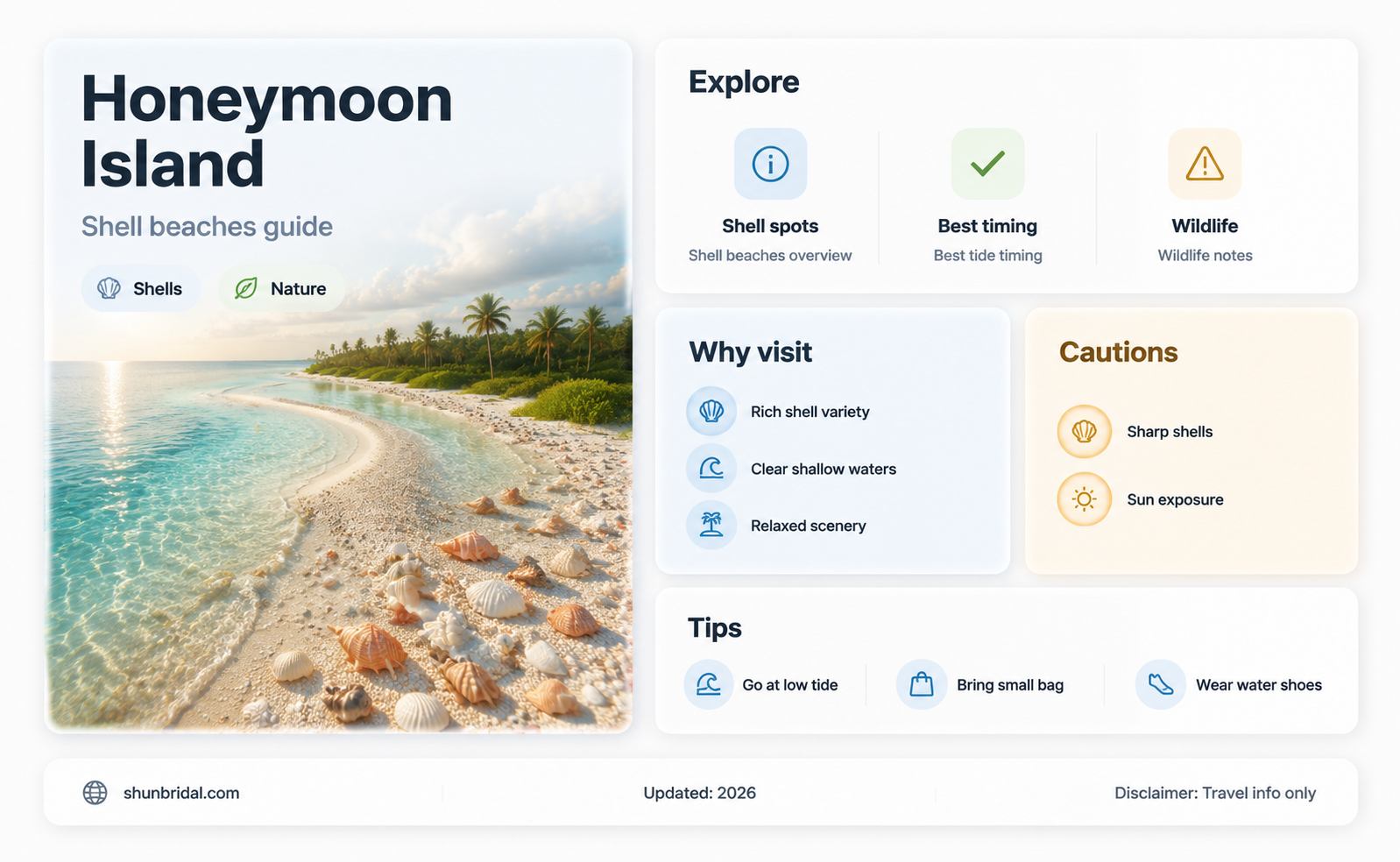Viewport: 1400px width, 862px height.
Task: Click the Disclaimer: Travel info only text
Action: point(1215,793)
